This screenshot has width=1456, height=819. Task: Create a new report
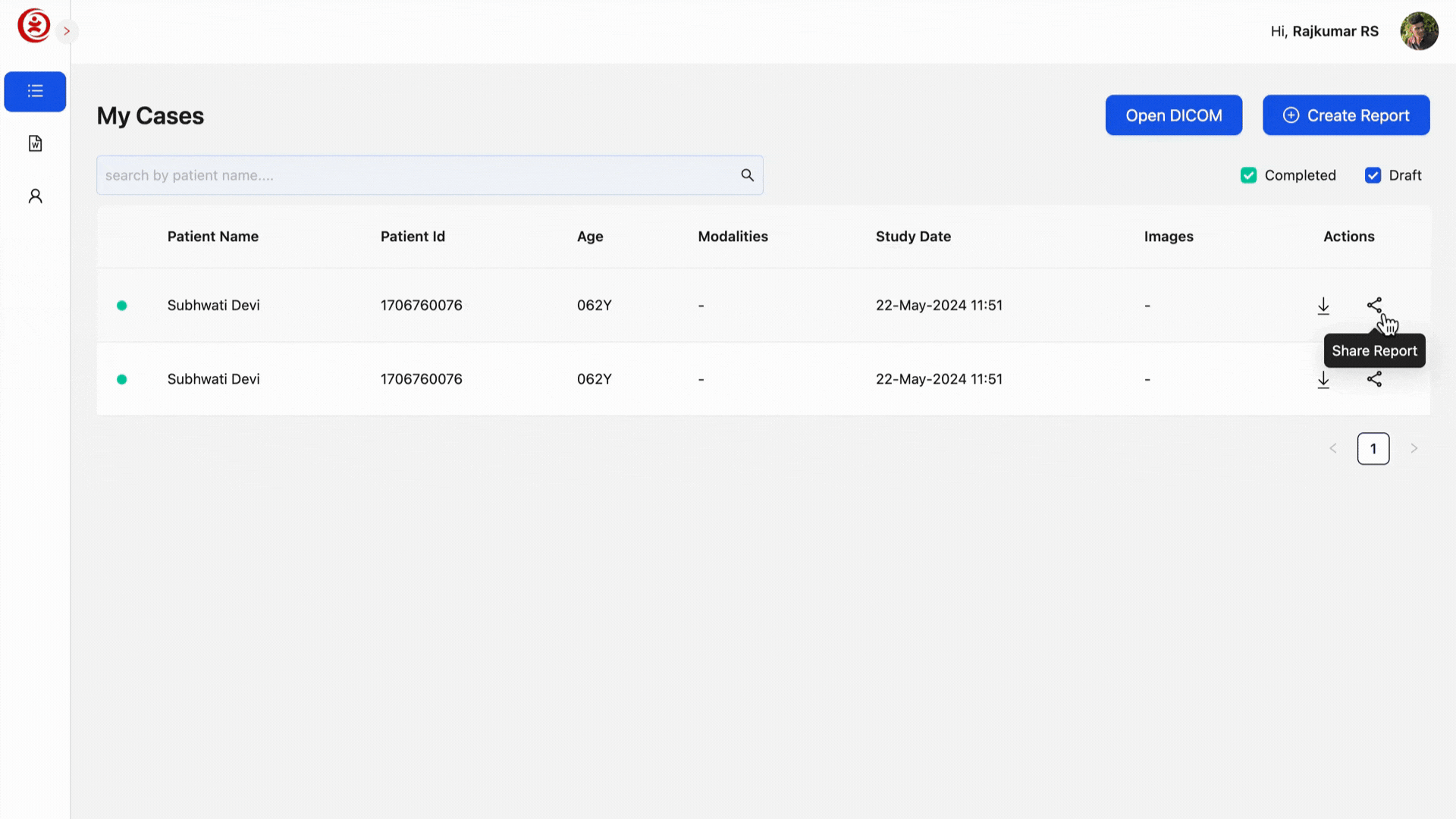(1346, 115)
